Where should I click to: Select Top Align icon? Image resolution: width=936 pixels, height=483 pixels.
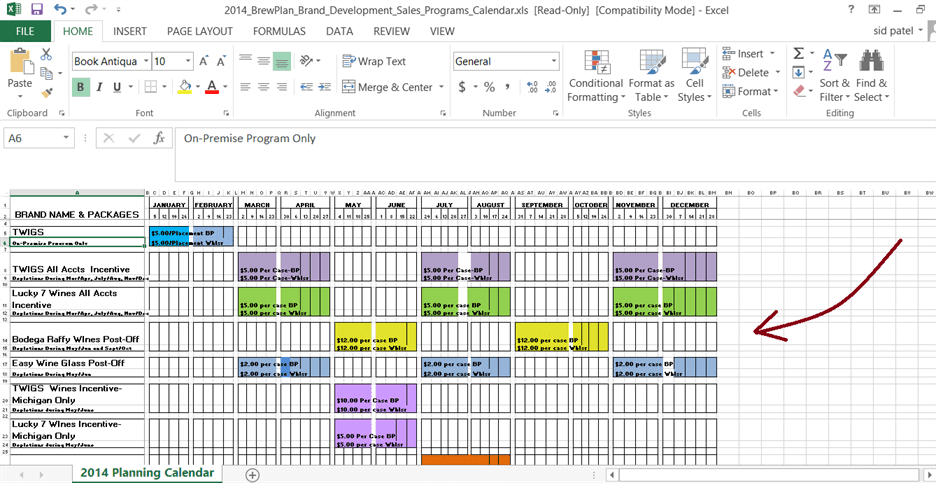coord(245,60)
